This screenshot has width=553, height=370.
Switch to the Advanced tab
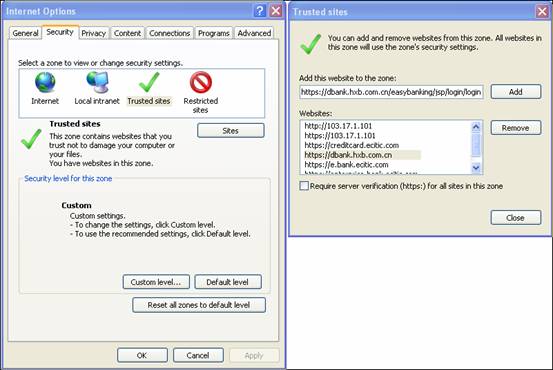254,33
